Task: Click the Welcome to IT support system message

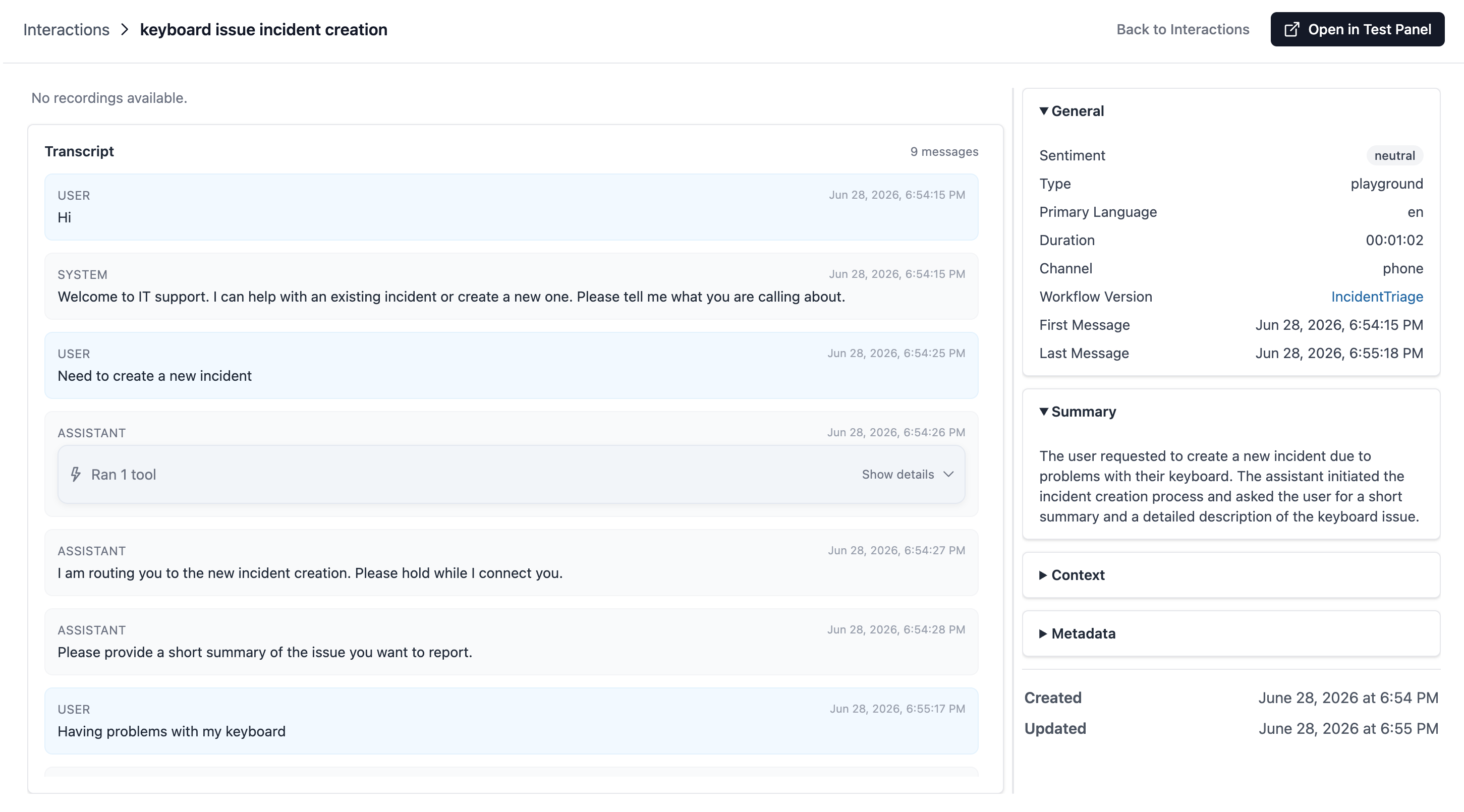Action: tap(511, 286)
